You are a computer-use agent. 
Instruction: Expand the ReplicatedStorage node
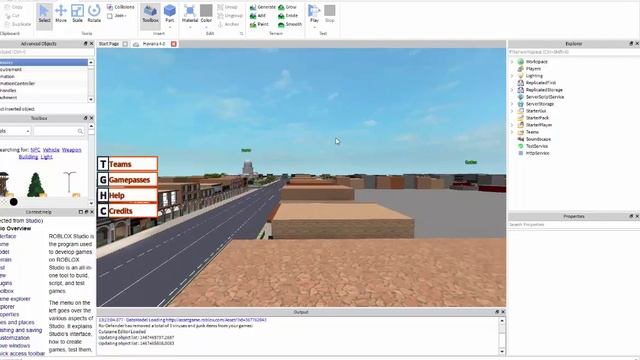tap(512, 90)
